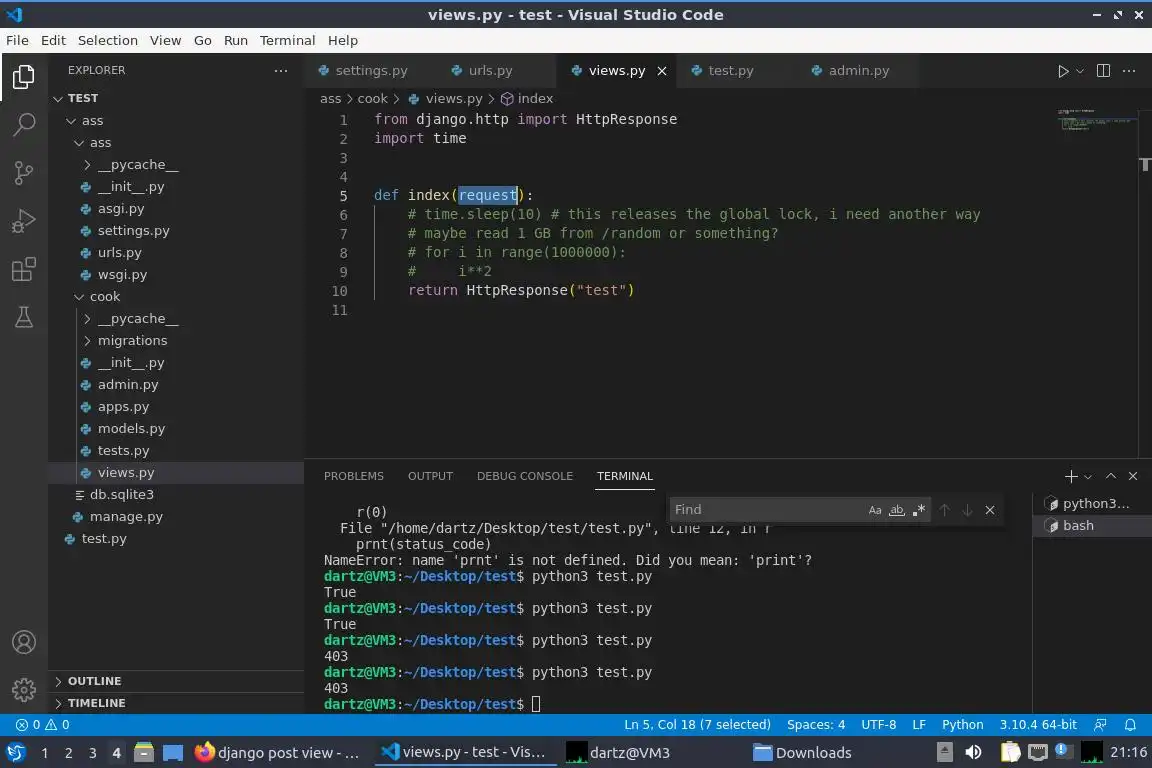Image resolution: width=1152 pixels, height=768 pixels.
Task: Switch to the PROBLEMS panel tab
Action: [353, 476]
